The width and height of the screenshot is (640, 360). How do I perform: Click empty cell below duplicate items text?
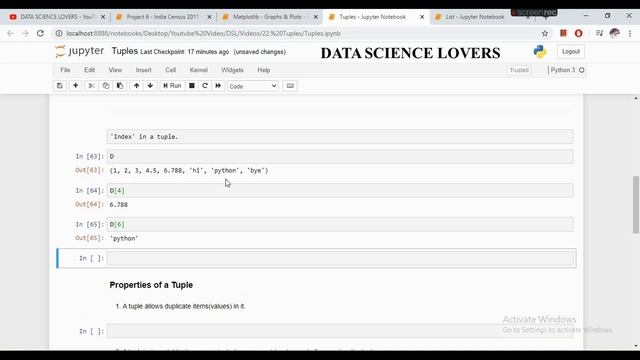tap(340, 331)
